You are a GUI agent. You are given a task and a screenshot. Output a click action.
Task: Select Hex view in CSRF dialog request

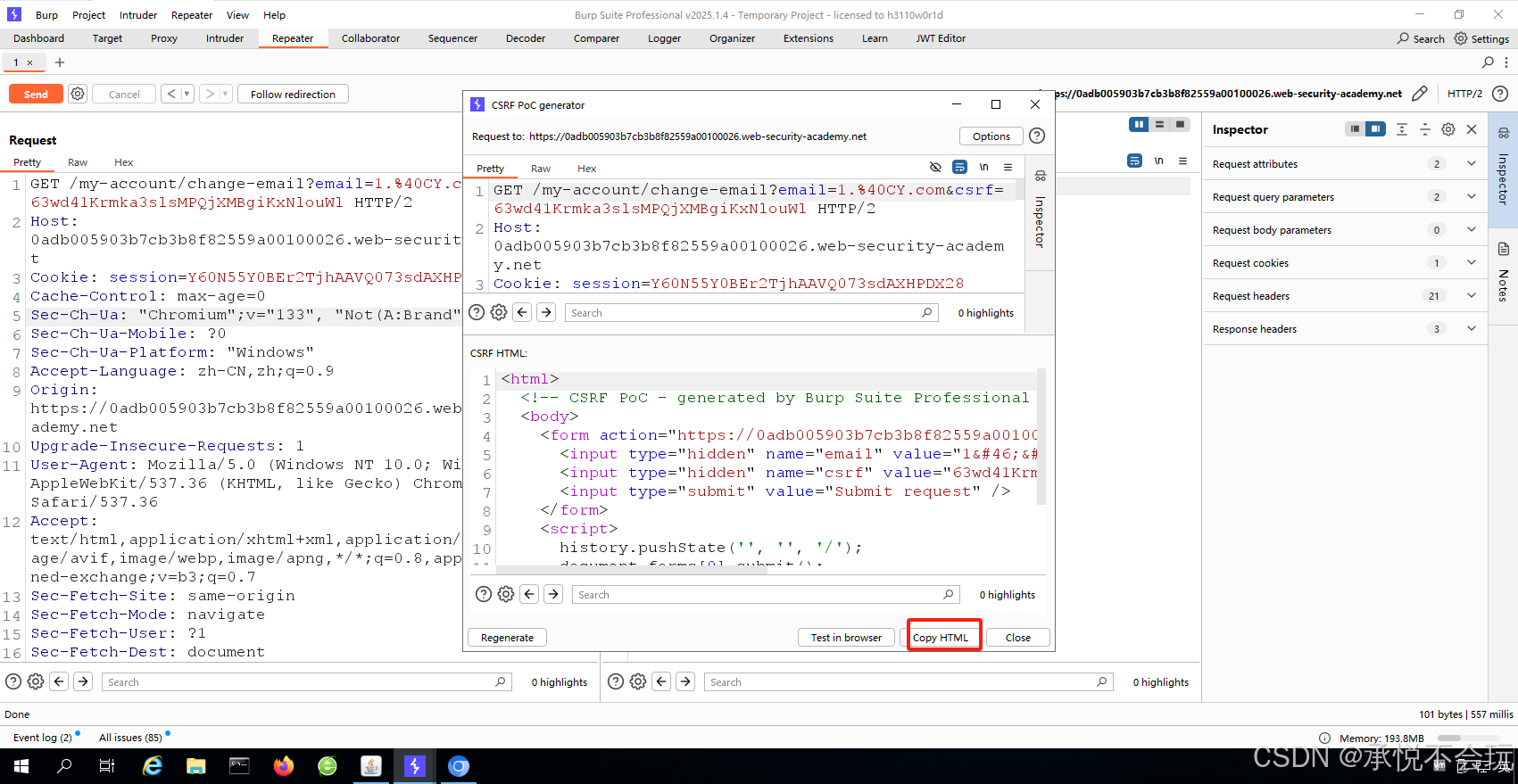[586, 169]
